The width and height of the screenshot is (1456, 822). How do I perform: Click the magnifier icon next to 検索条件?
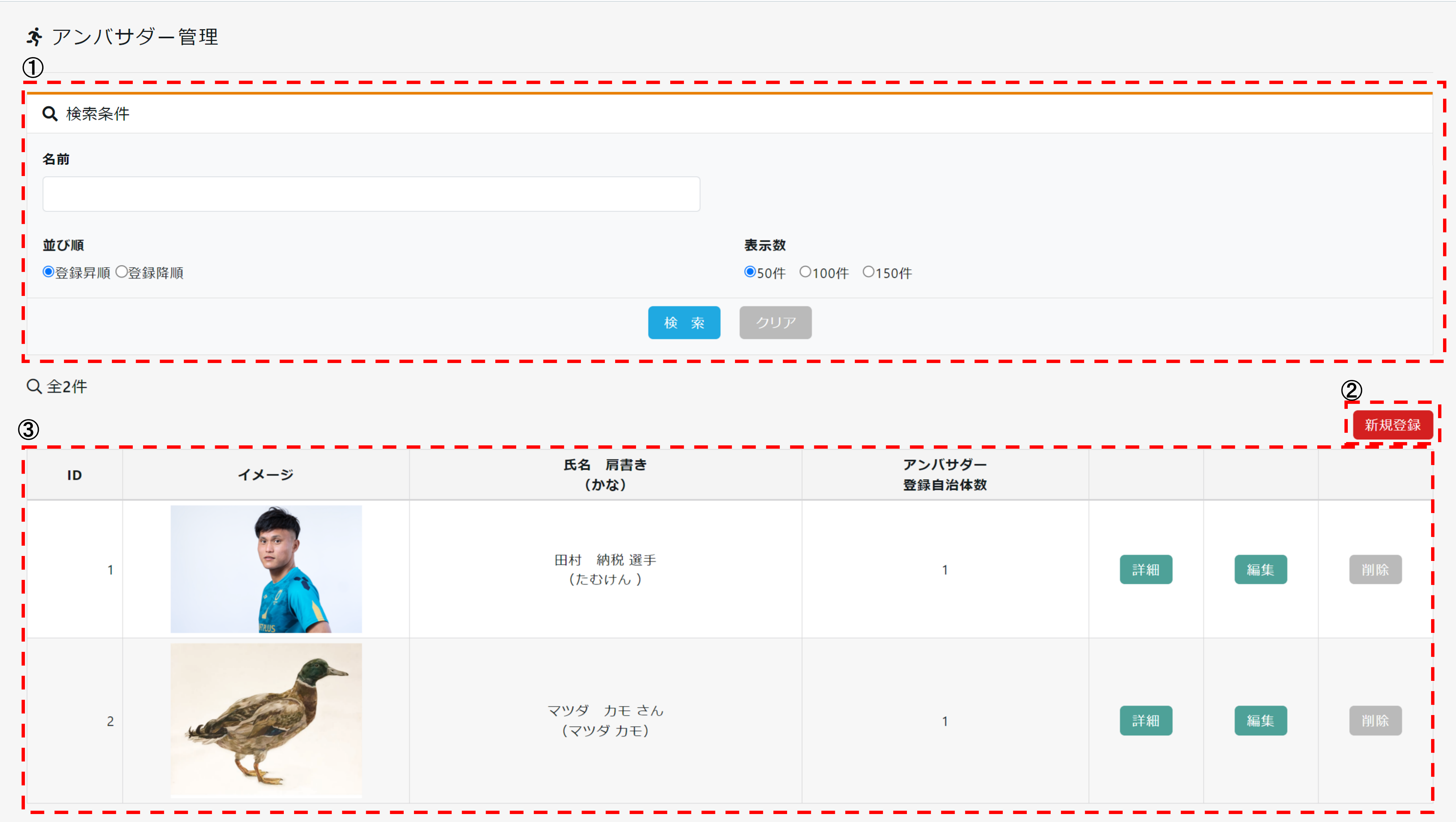[x=50, y=114]
